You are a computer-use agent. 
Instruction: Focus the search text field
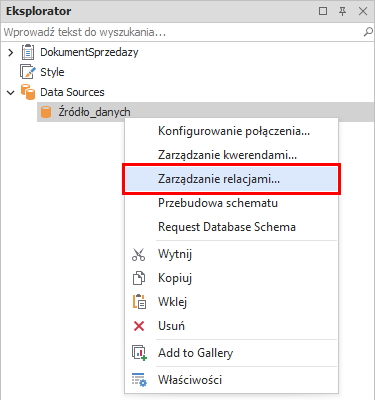click(x=182, y=32)
